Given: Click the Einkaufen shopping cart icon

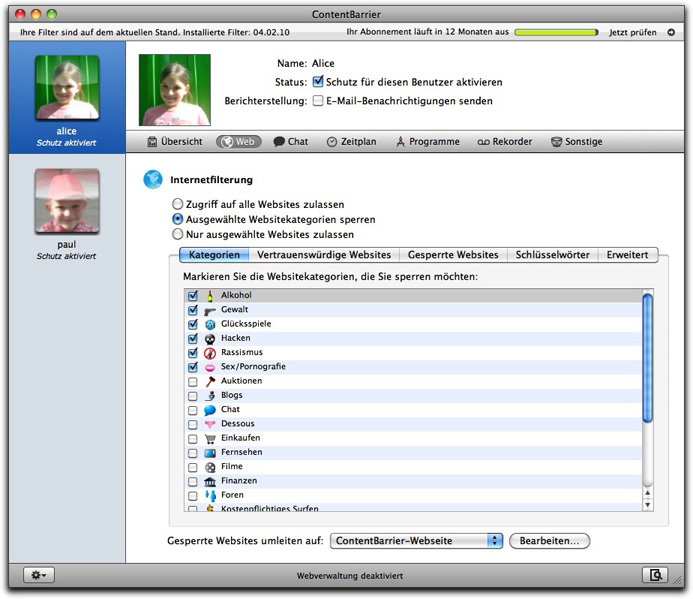Looking at the screenshot, I should coord(210,439).
